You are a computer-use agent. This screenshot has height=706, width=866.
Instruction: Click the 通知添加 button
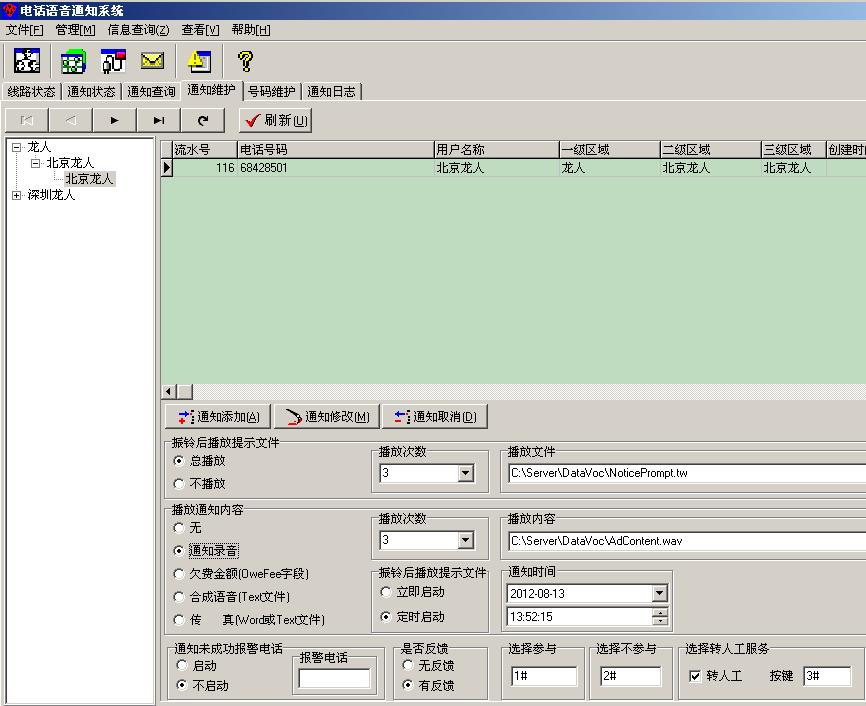(217, 417)
